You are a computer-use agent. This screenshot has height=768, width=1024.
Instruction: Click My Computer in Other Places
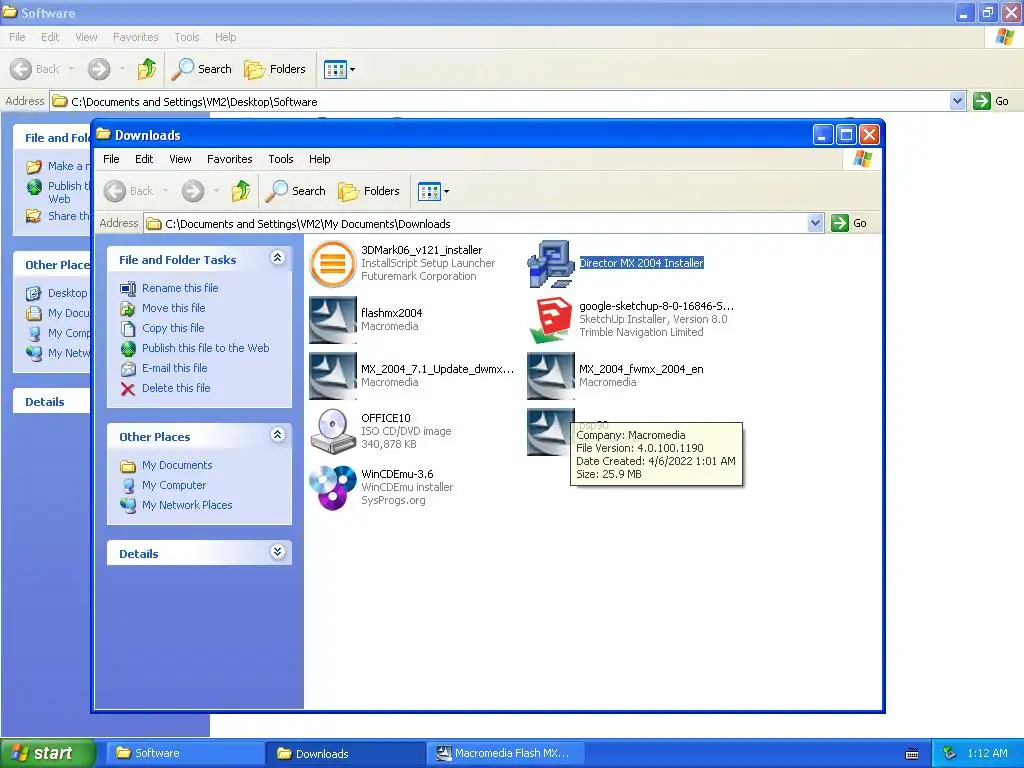tap(174, 485)
